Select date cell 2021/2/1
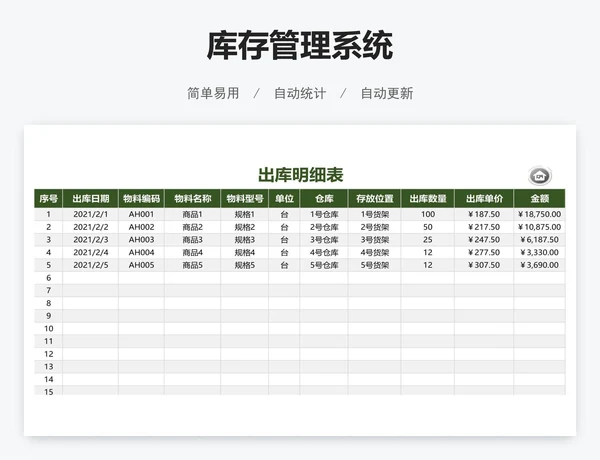 point(91,214)
